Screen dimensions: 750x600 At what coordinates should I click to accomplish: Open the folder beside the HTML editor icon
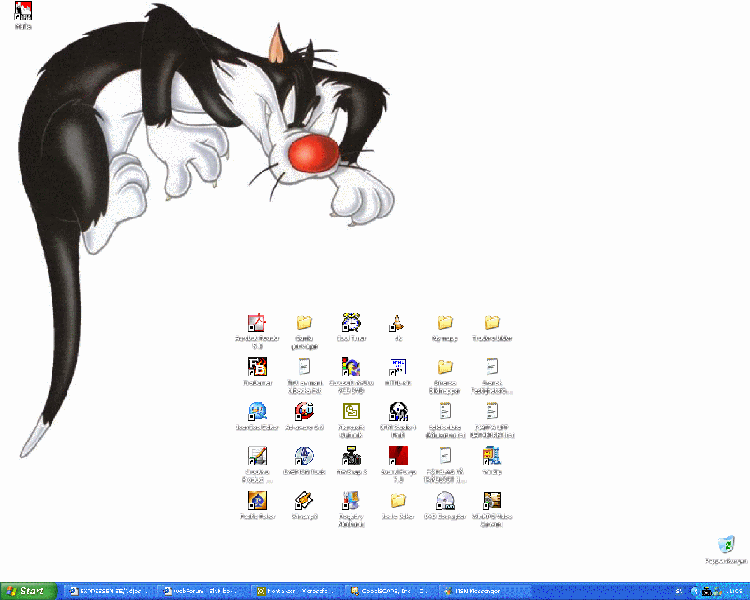(445, 367)
